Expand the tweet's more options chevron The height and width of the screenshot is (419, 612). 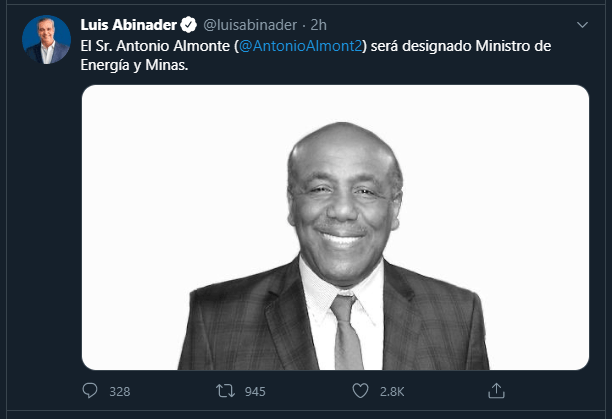click(584, 23)
